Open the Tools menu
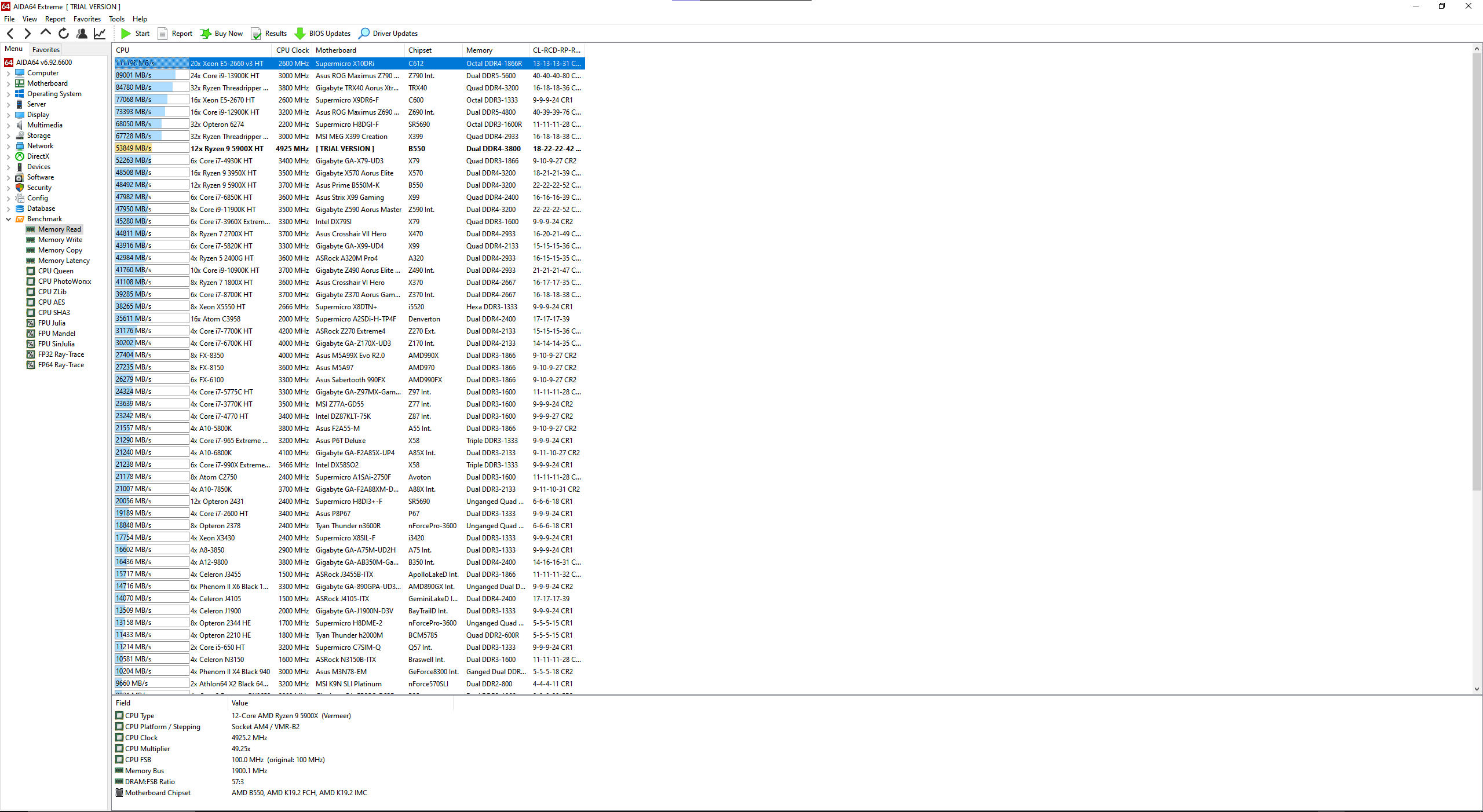Viewport: 1483px width, 812px height. point(116,19)
